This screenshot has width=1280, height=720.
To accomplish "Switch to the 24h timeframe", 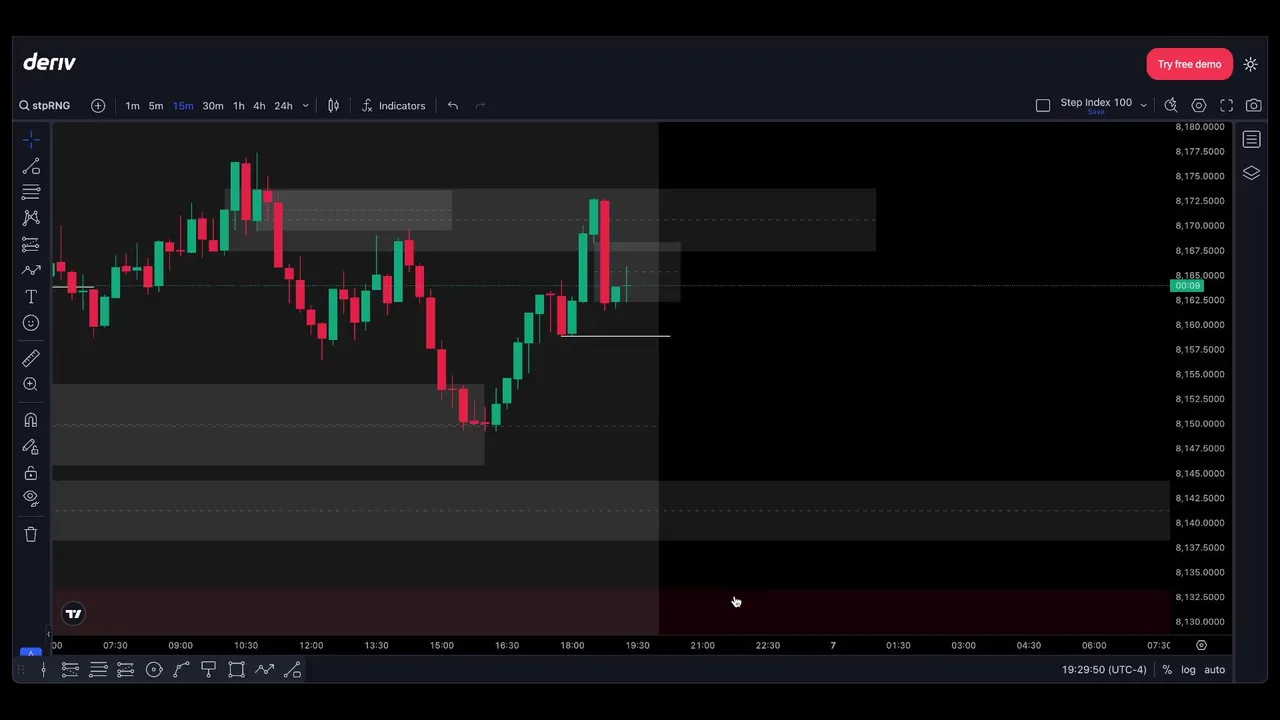I will 284,106.
